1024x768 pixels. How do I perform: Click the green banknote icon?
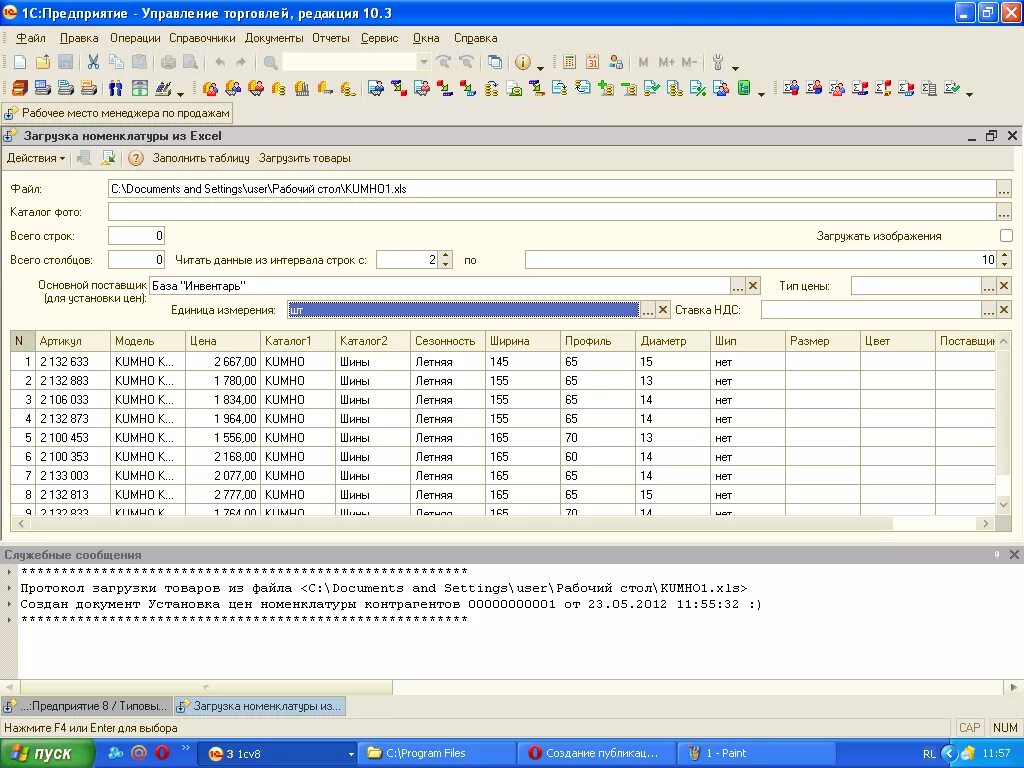point(139,88)
